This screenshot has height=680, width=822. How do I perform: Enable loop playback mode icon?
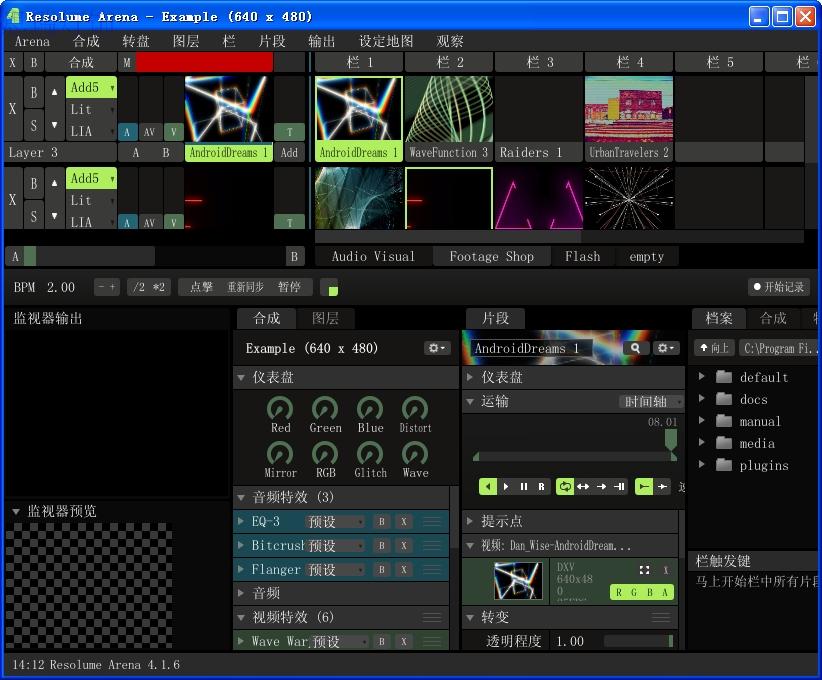[x=565, y=486]
